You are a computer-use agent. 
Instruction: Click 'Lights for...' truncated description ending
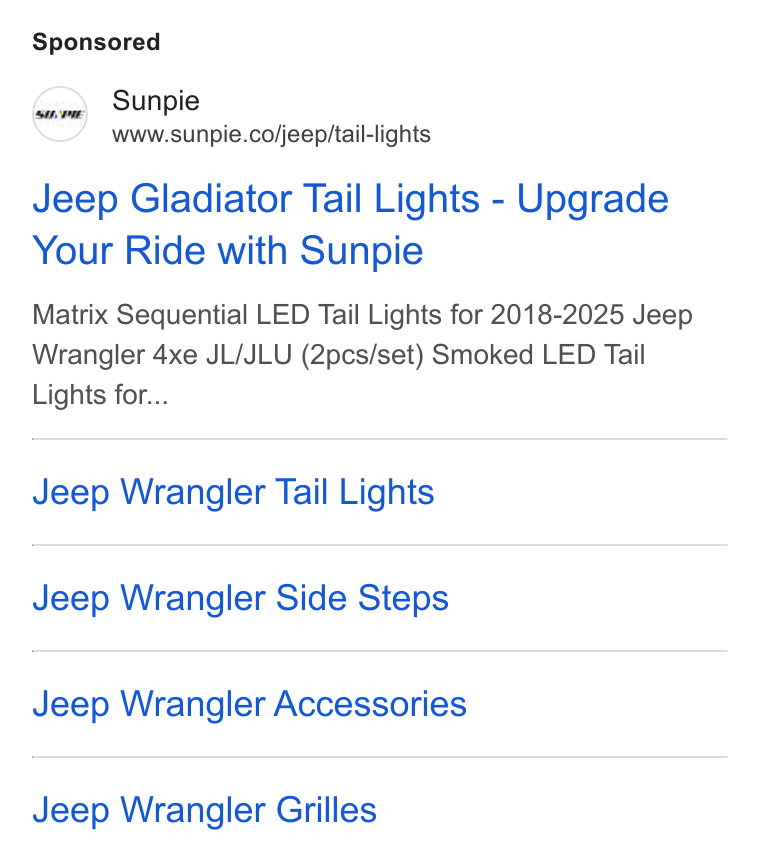[x=100, y=395]
